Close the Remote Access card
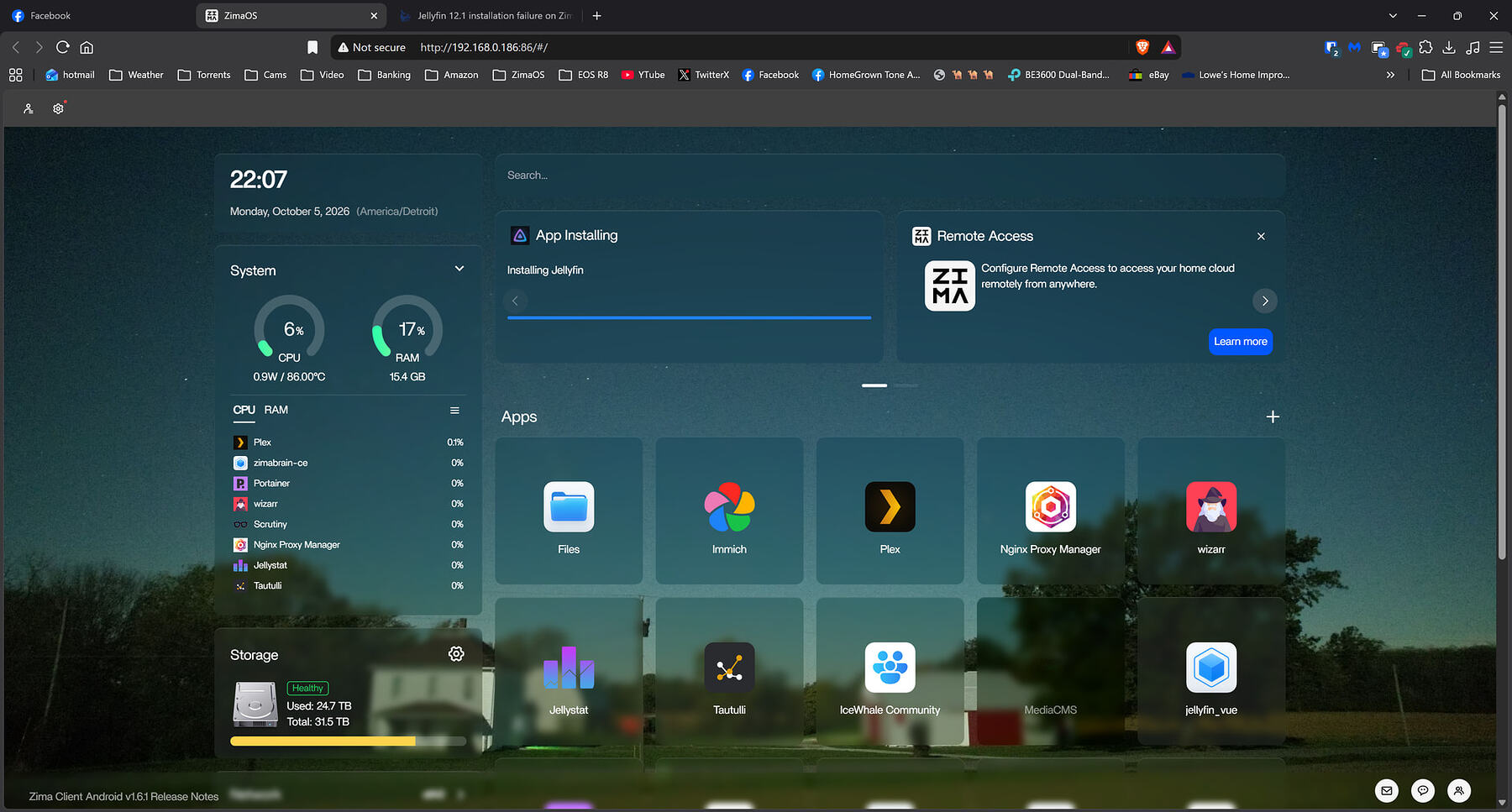 (x=1261, y=236)
